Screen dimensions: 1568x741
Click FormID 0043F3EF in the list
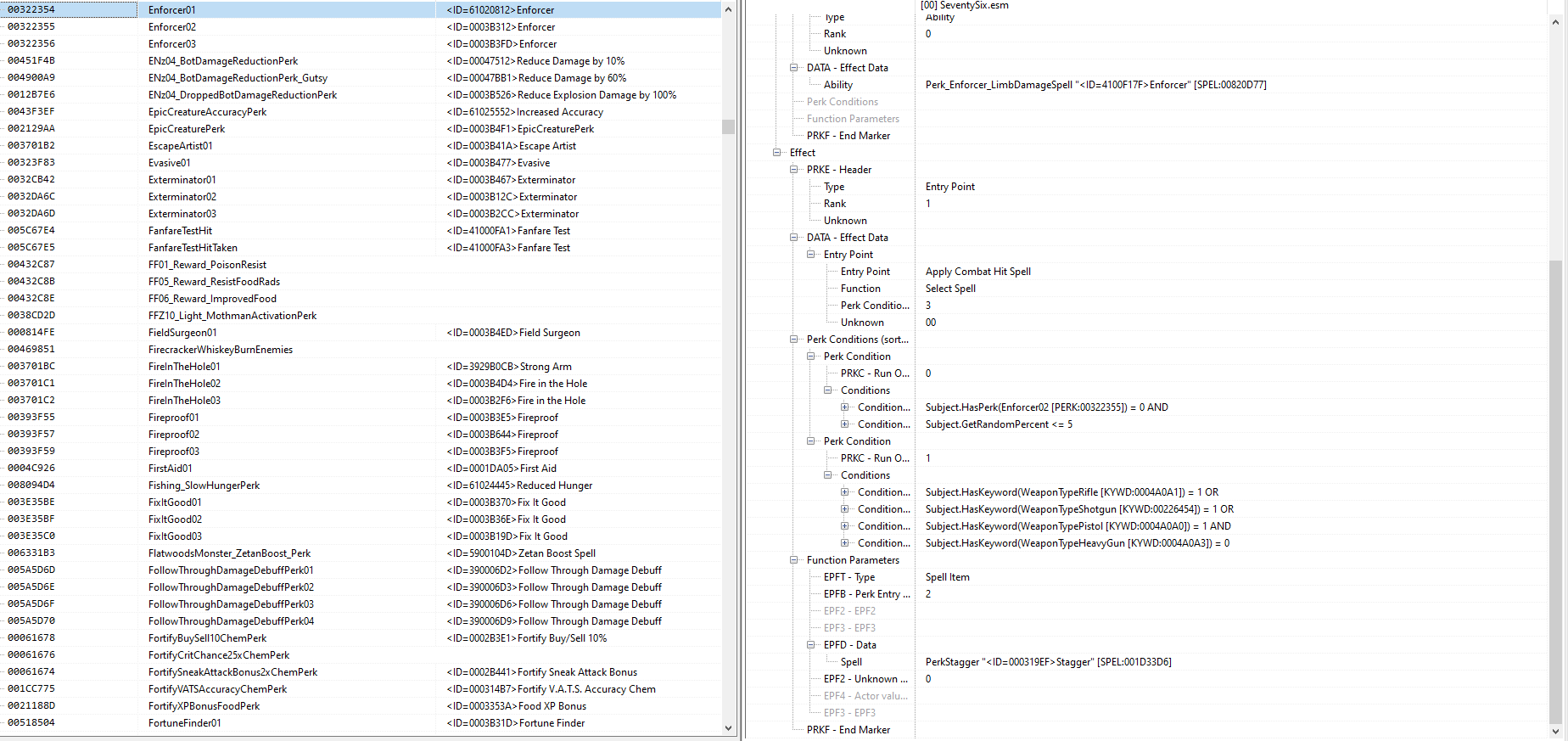coord(31,112)
